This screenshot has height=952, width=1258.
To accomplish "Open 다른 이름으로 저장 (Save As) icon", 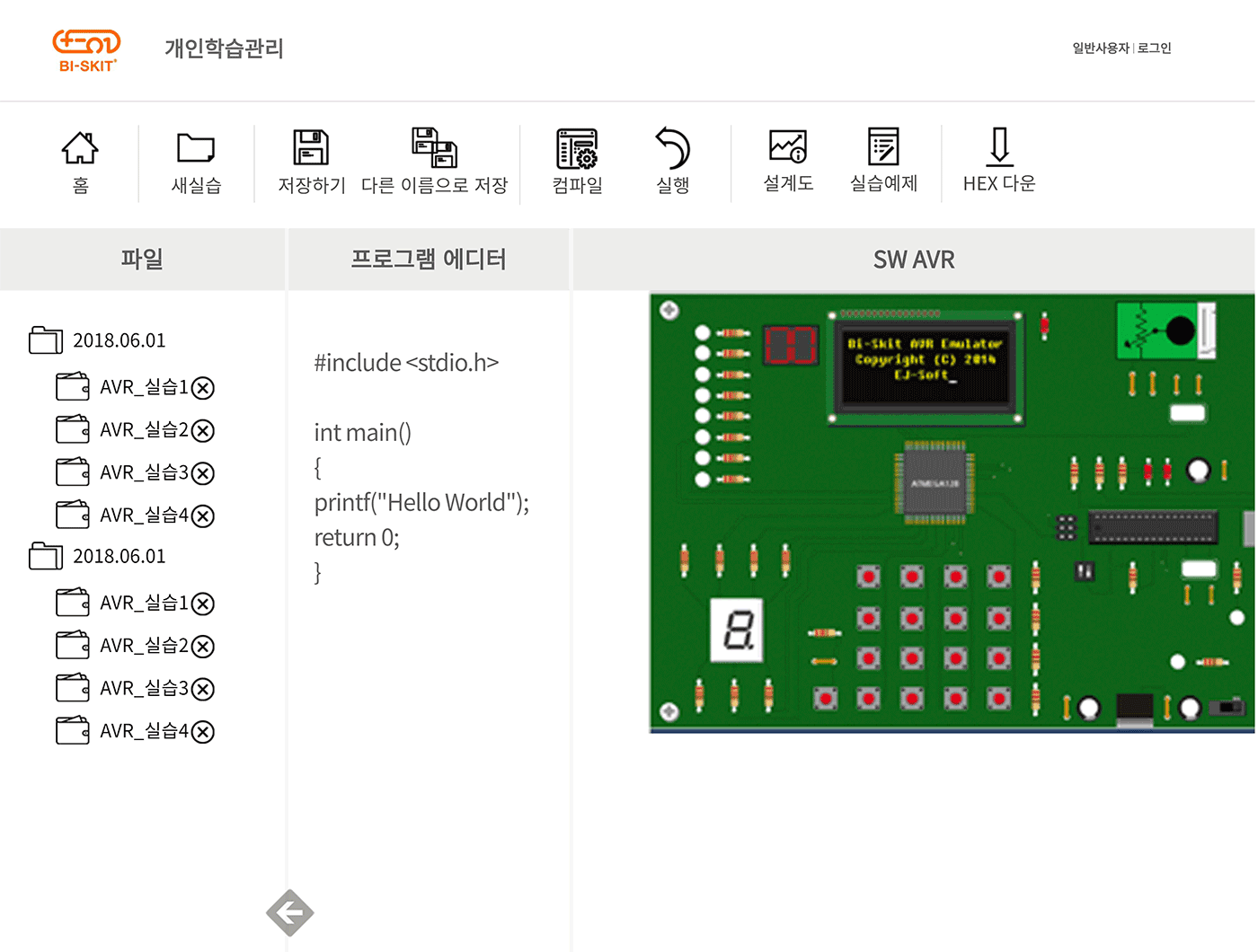I will click(435, 160).
